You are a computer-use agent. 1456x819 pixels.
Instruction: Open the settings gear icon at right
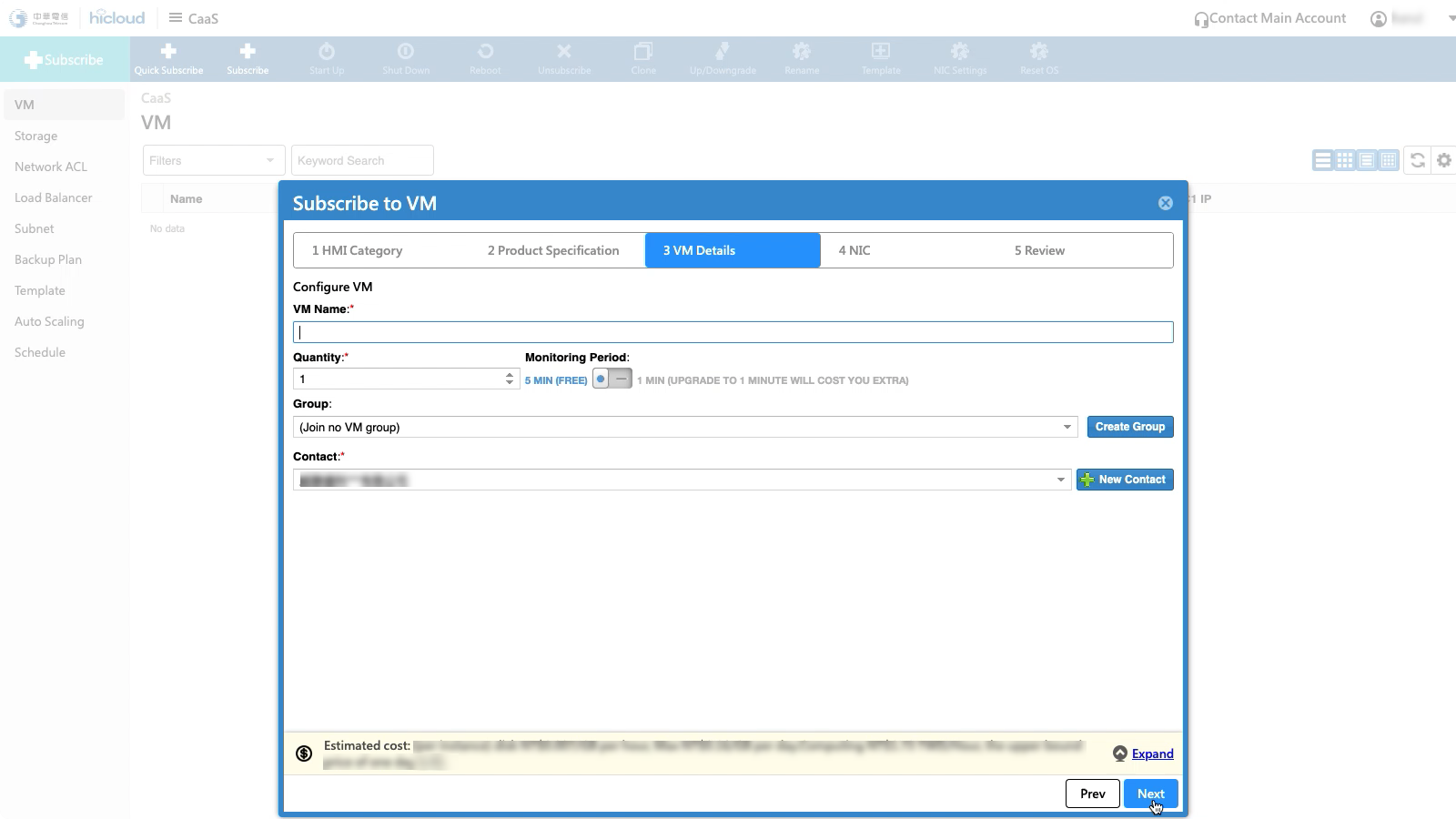tap(1444, 160)
